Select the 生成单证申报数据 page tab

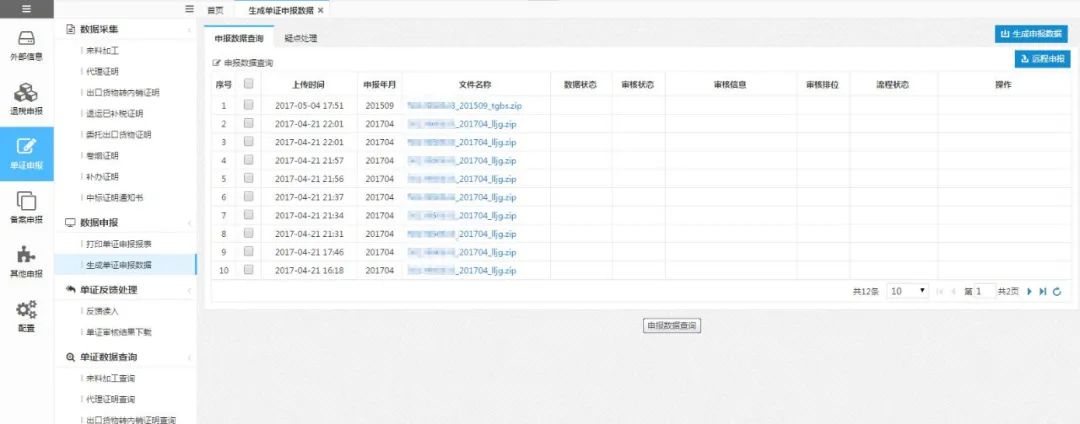pyautogui.click(x=280, y=10)
